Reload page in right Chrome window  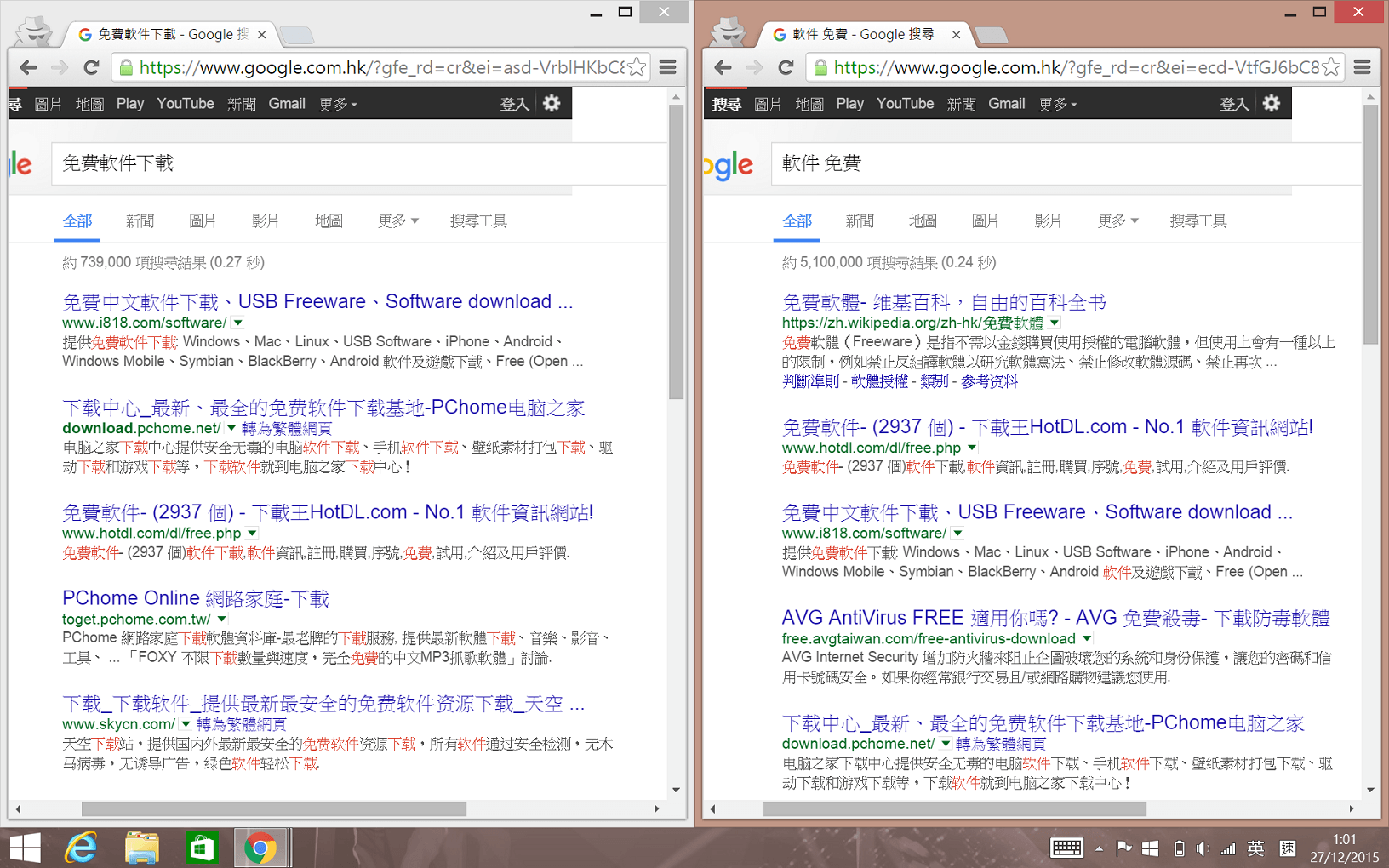(x=786, y=67)
